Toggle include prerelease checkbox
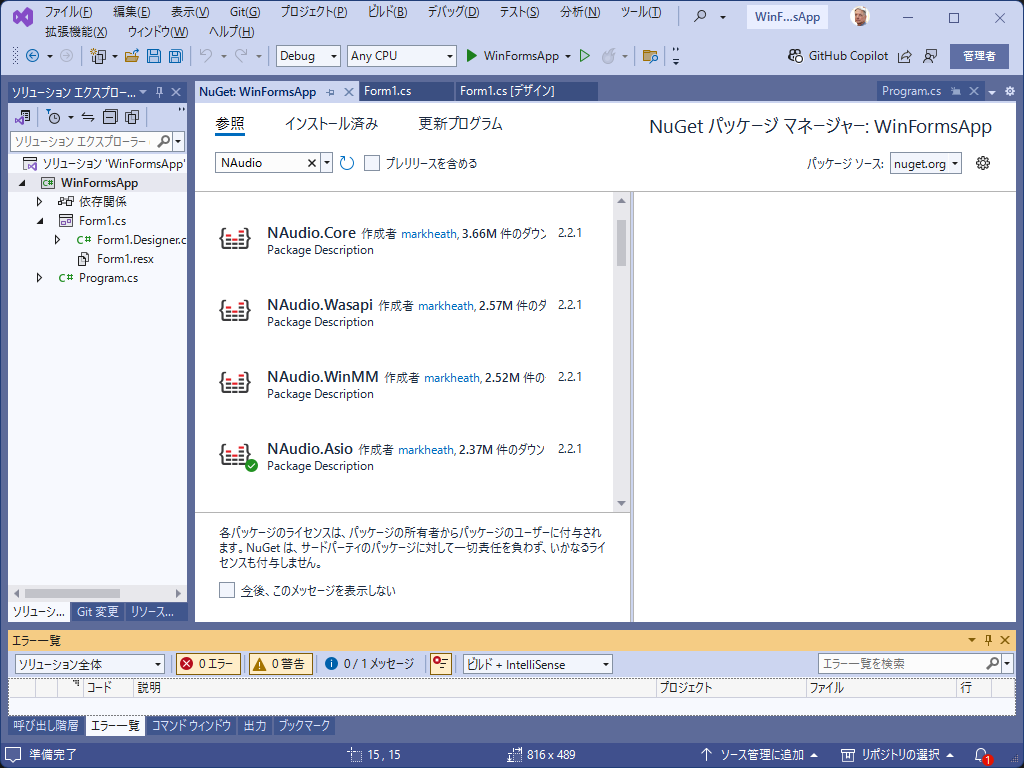This screenshot has height=768, width=1024. pos(372,163)
